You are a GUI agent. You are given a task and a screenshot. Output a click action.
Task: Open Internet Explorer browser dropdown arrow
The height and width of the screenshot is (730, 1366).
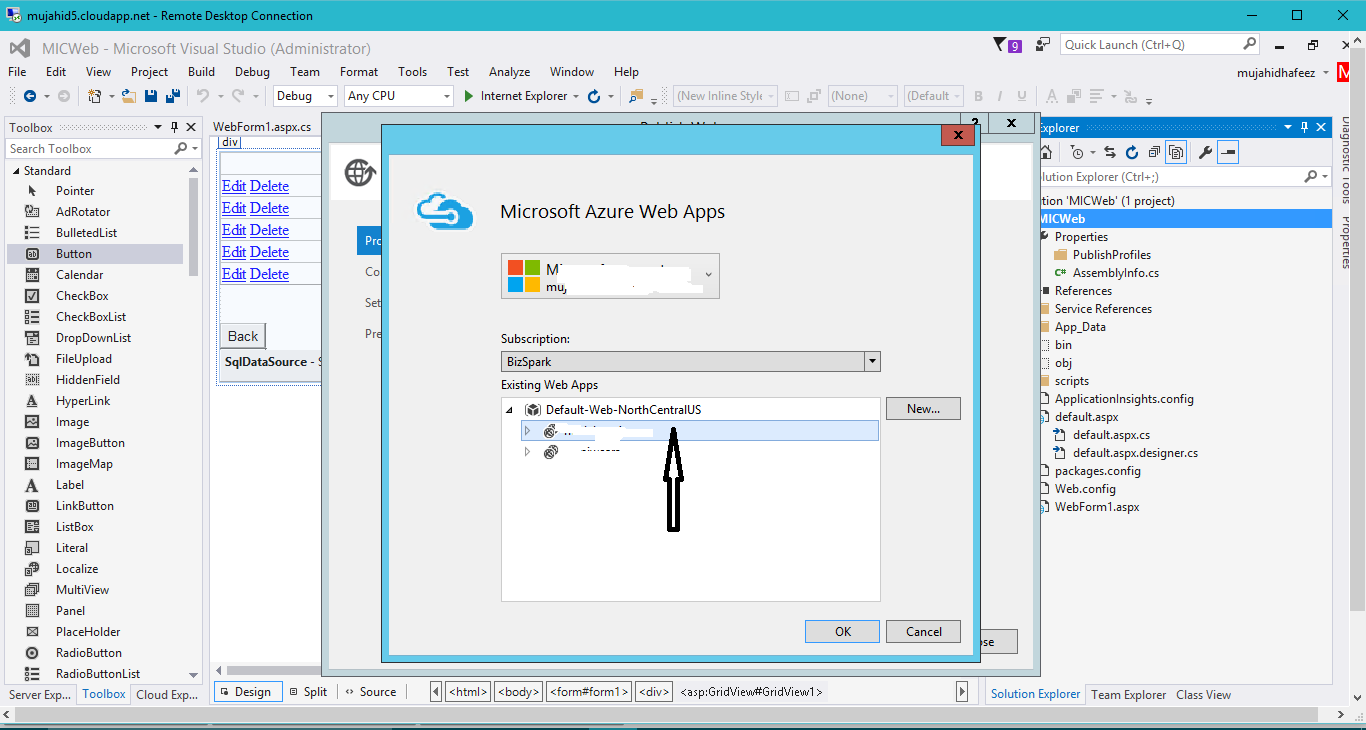click(576, 96)
